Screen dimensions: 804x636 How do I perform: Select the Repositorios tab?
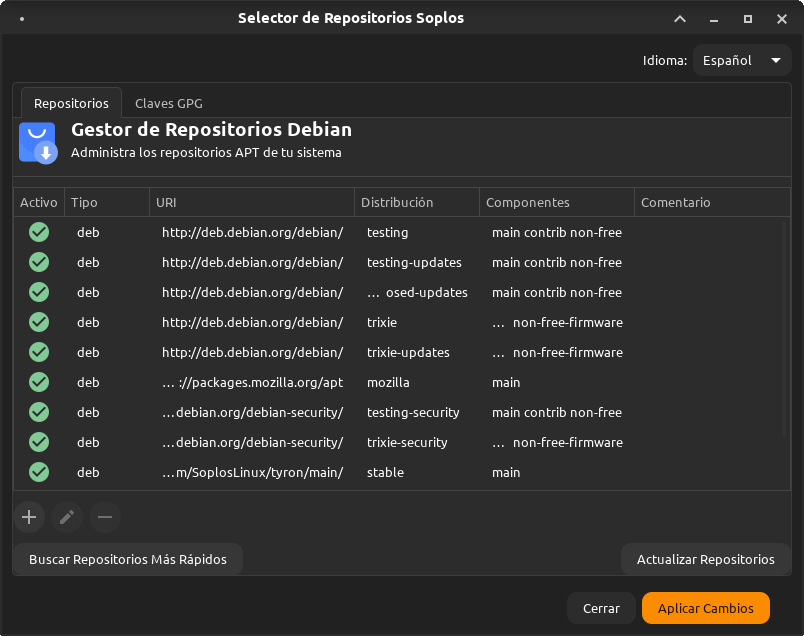70,103
